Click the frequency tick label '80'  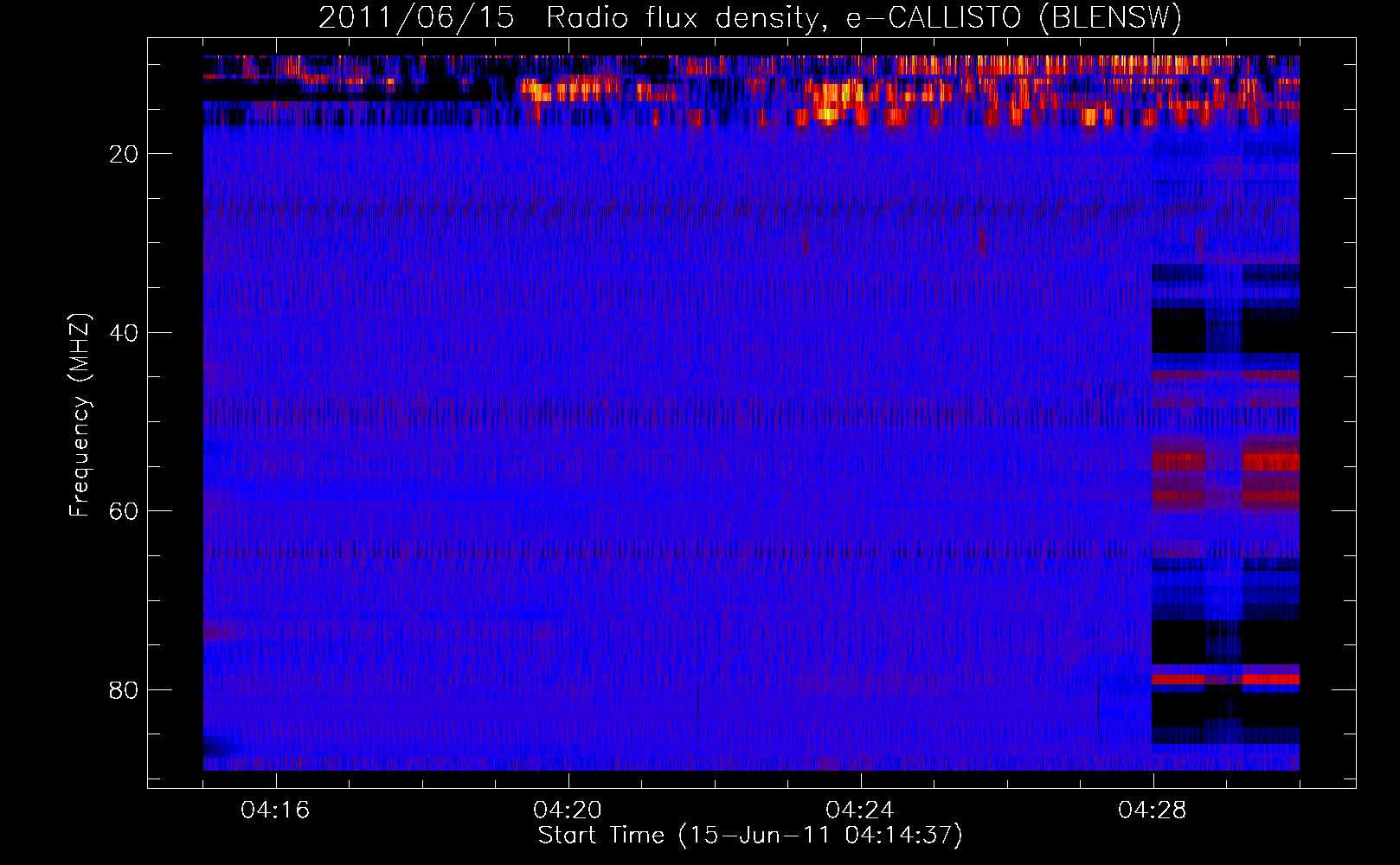tap(125, 690)
